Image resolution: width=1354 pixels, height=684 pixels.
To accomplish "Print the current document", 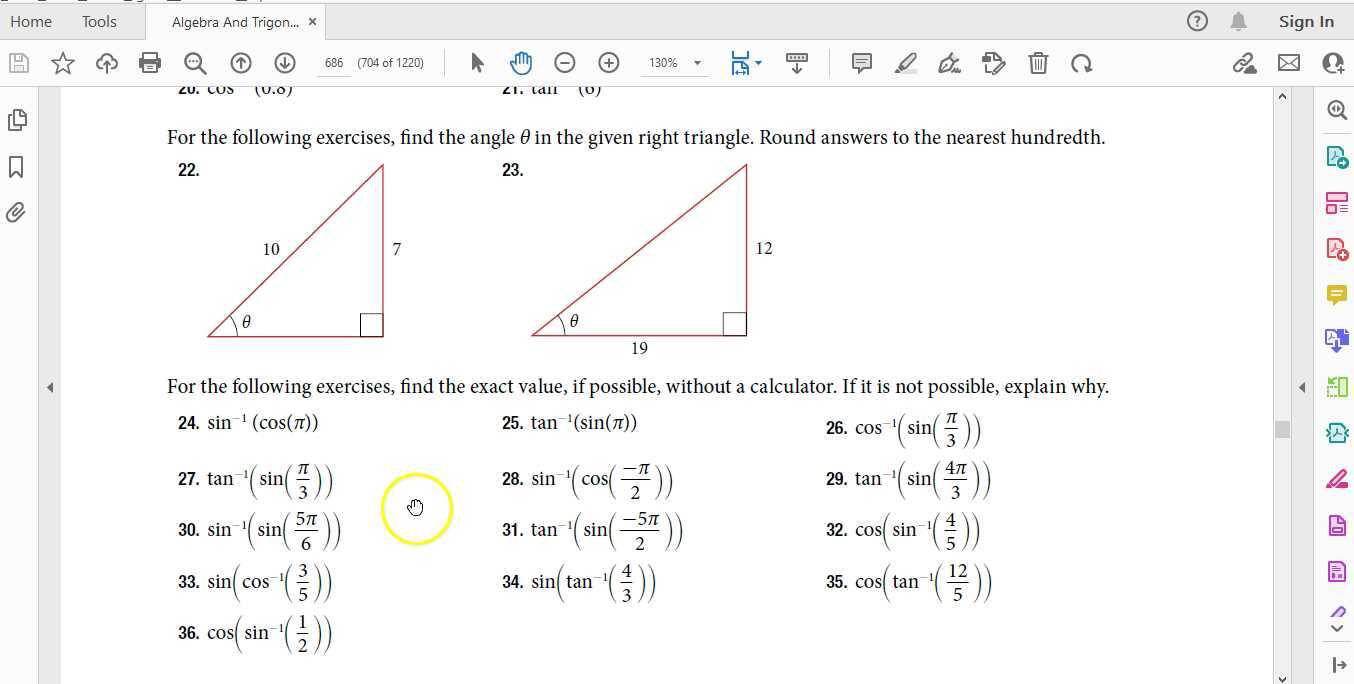I will point(150,62).
